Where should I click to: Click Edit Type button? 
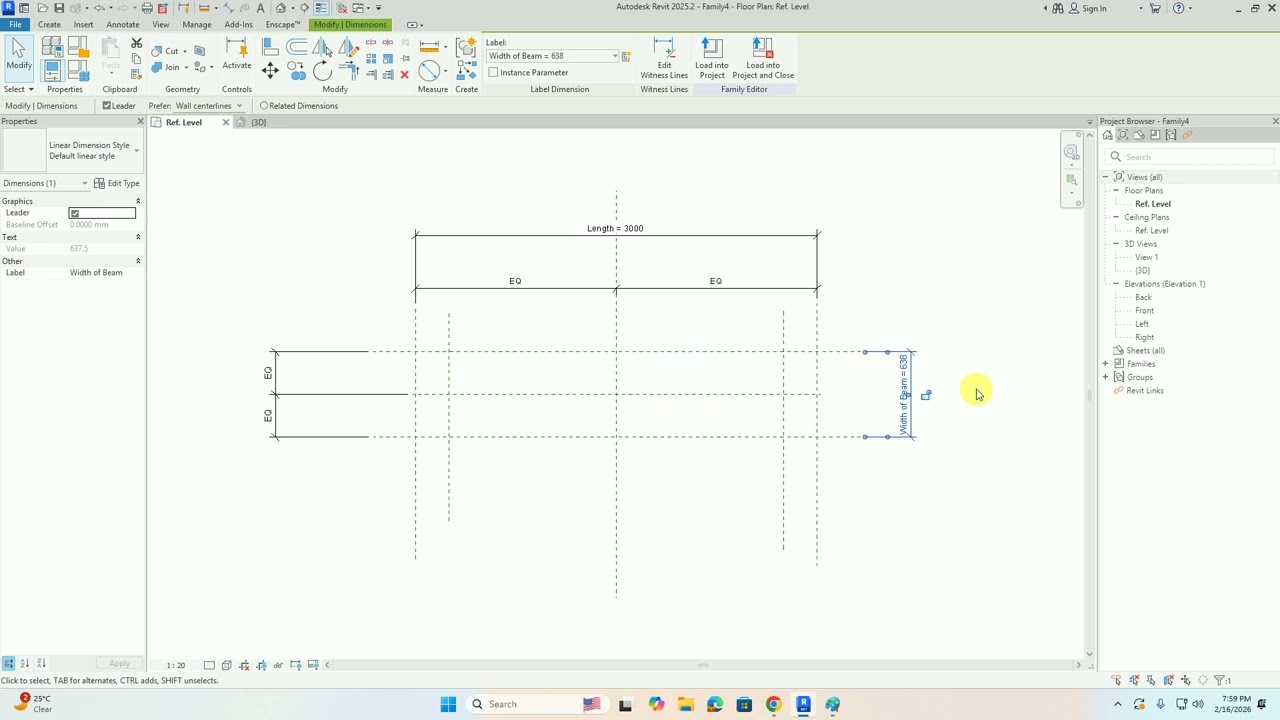coord(117,183)
